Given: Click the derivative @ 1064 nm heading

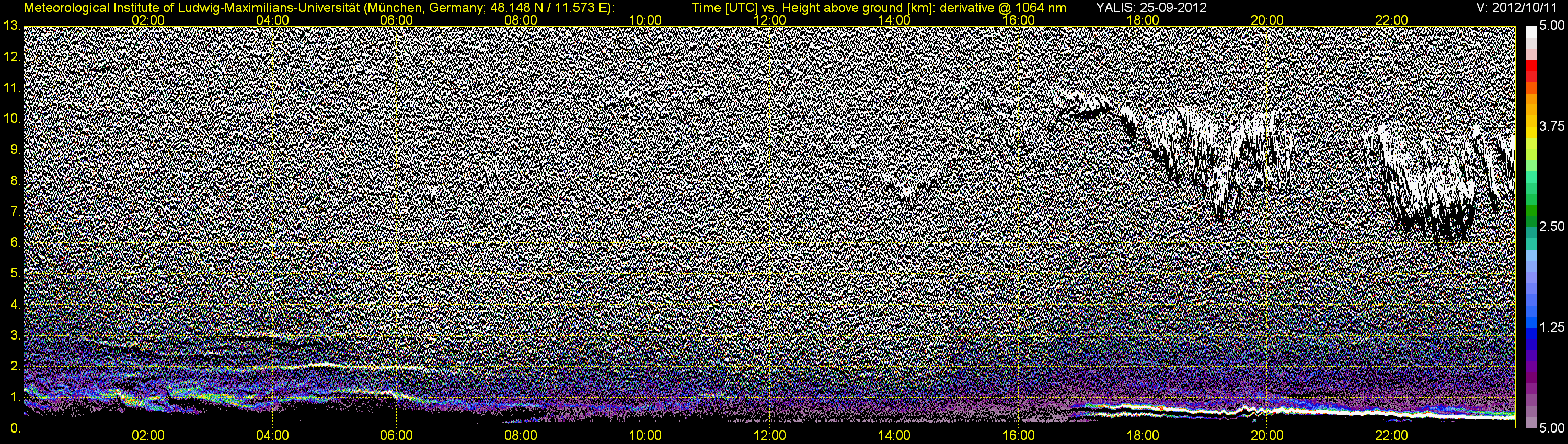Looking at the screenshot, I should point(1003,8).
